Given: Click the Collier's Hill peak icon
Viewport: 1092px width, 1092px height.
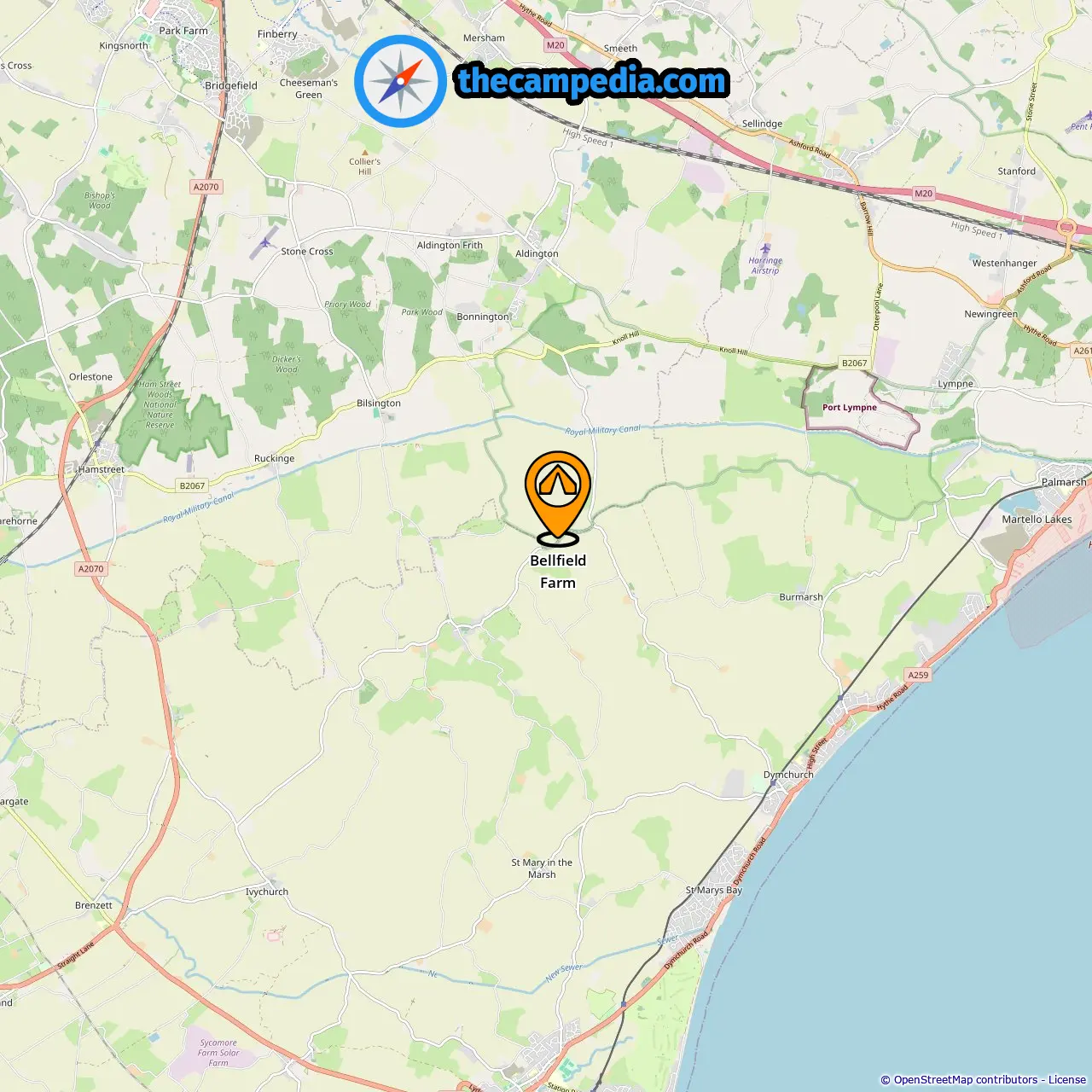Looking at the screenshot, I should point(365,152).
